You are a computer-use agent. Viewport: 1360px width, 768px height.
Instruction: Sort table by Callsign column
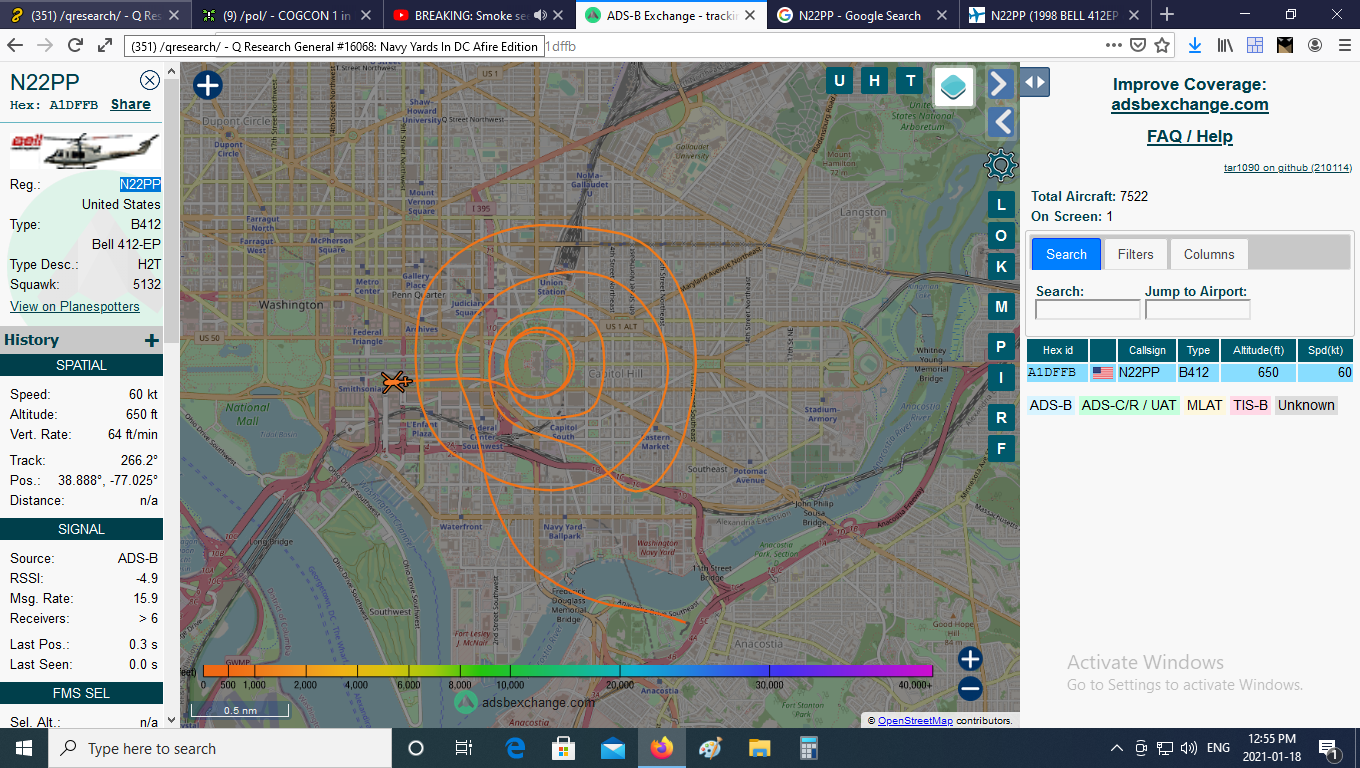pos(1147,350)
